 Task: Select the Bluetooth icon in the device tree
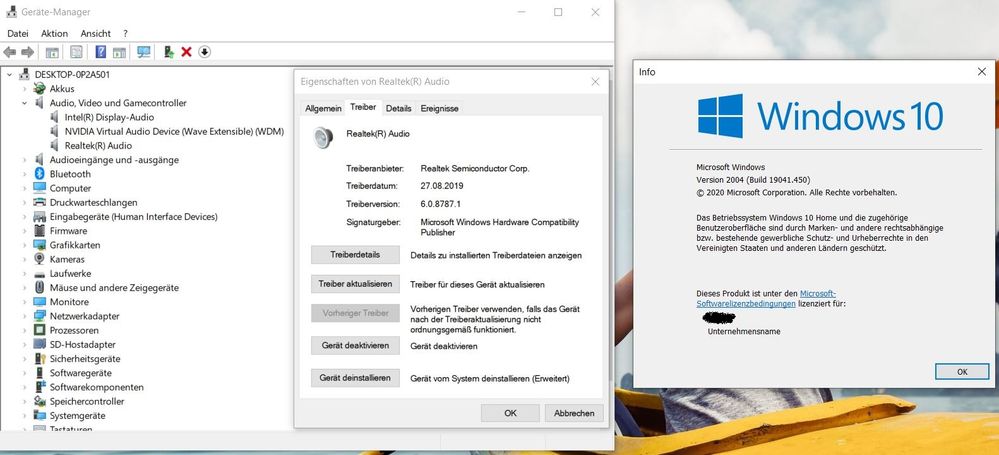40,174
